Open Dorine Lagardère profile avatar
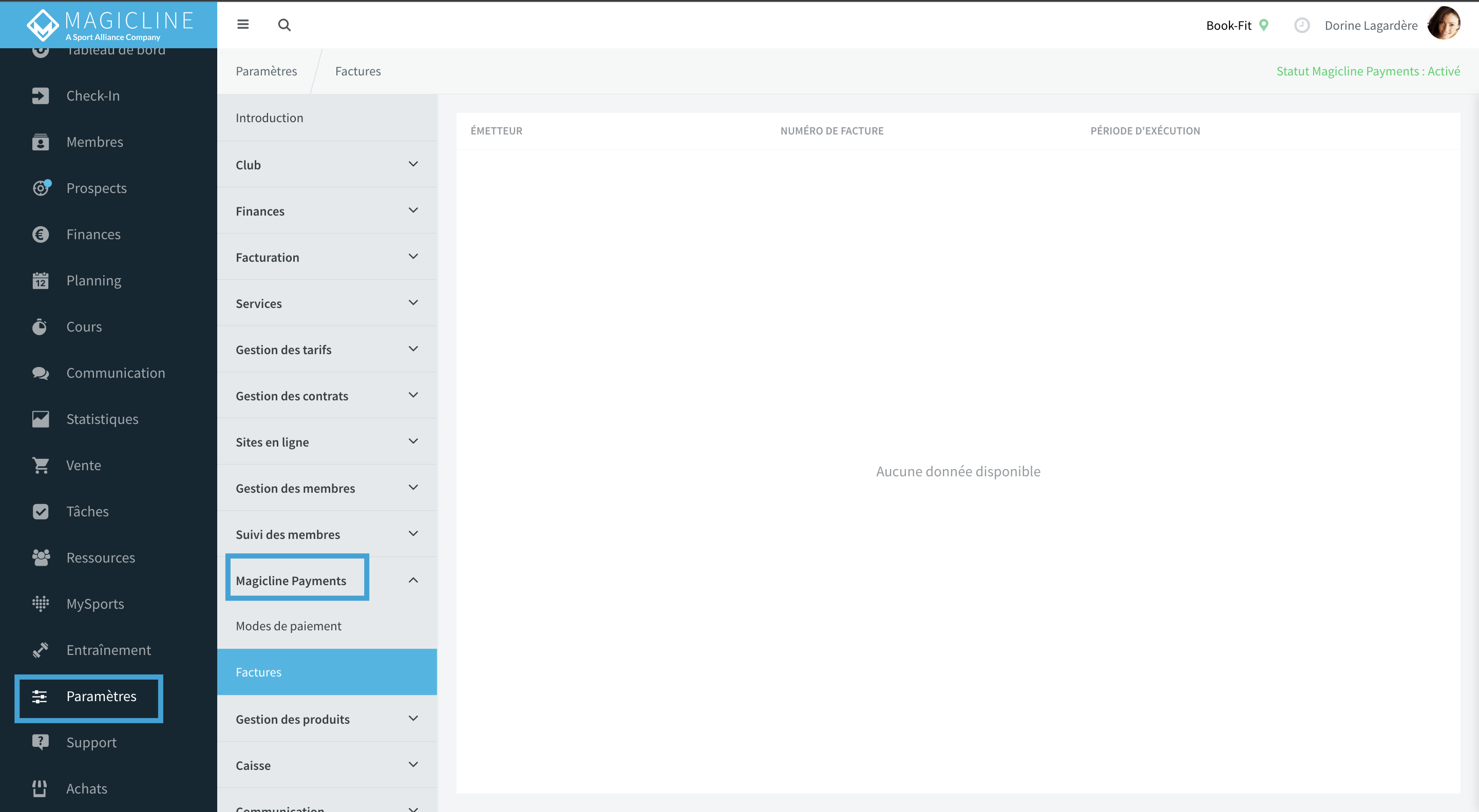The width and height of the screenshot is (1479, 812). pyautogui.click(x=1444, y=24)
